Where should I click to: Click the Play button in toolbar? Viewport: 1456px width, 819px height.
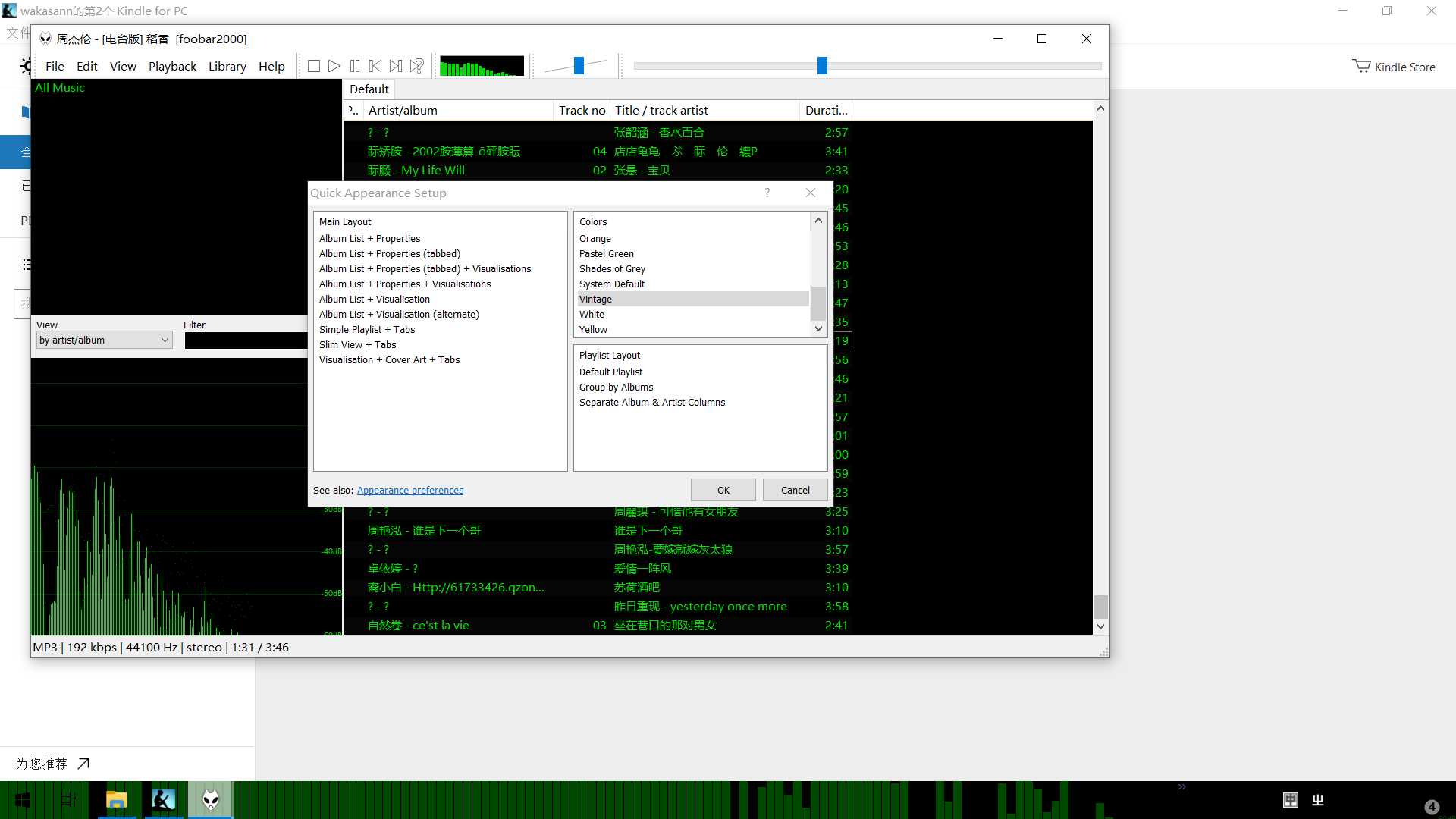334,66
